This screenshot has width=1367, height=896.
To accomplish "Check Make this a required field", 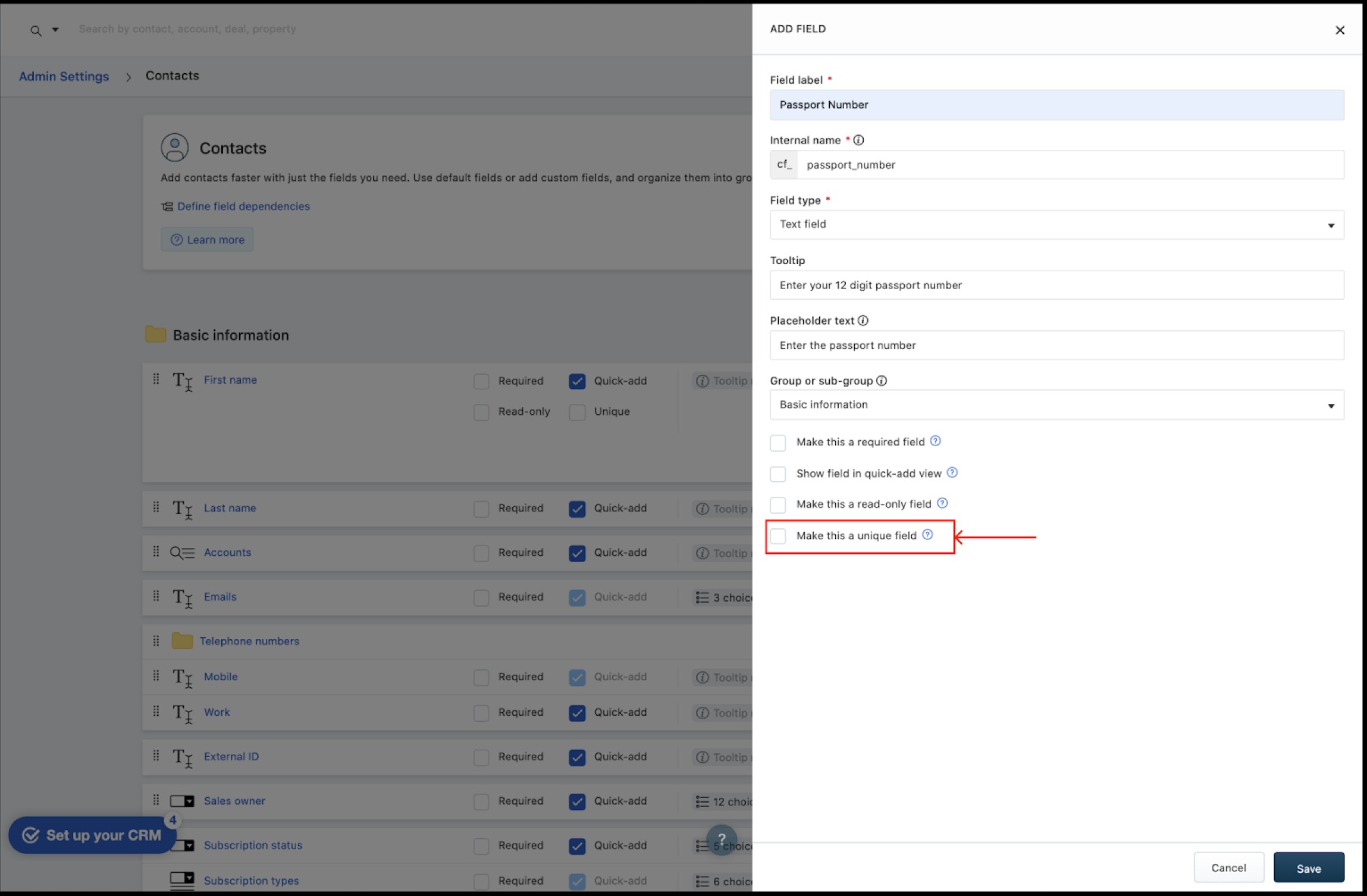I will pyautogui.click(x=778, y=443).
